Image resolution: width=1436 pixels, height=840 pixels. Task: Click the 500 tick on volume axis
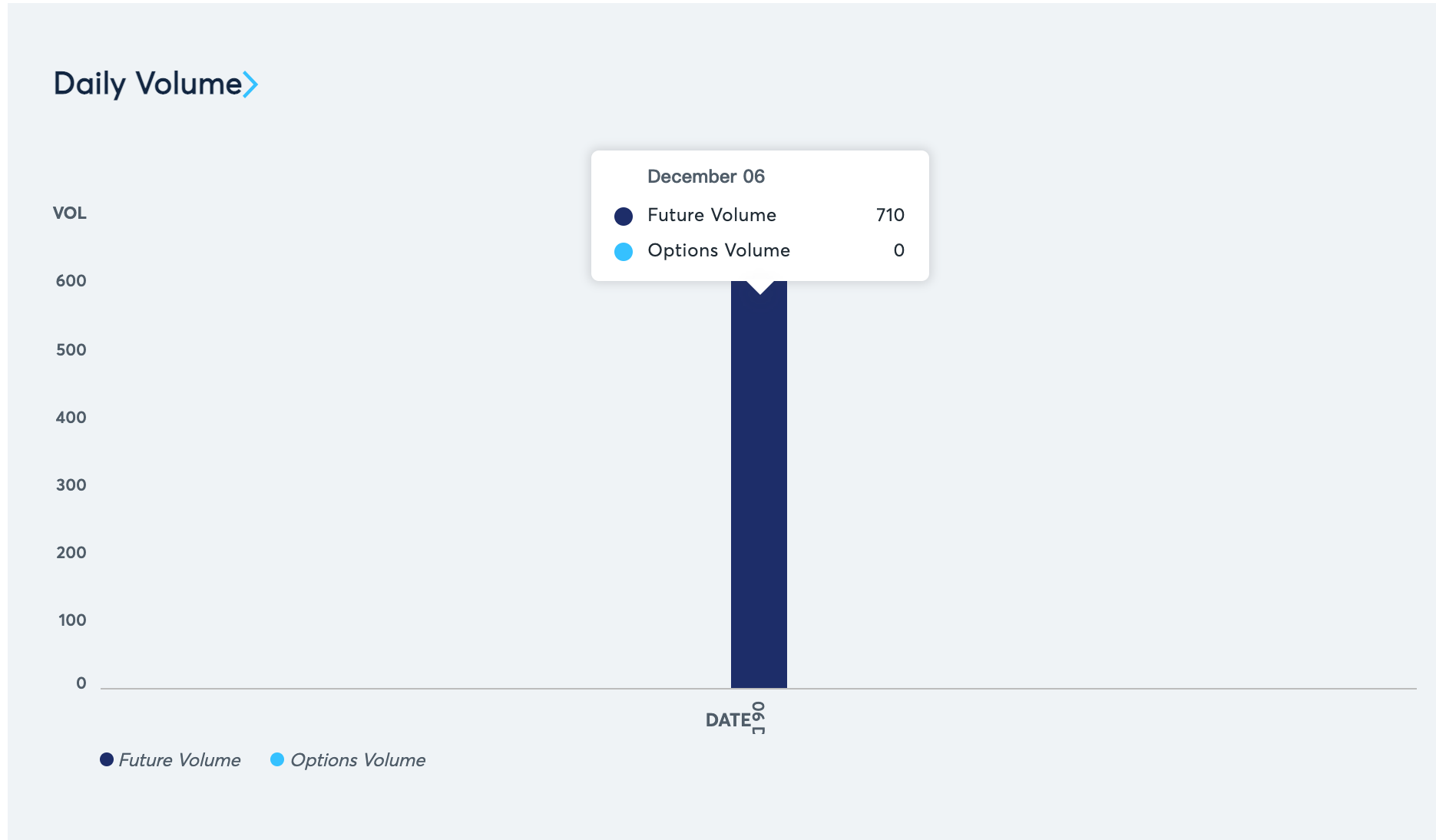71,350
